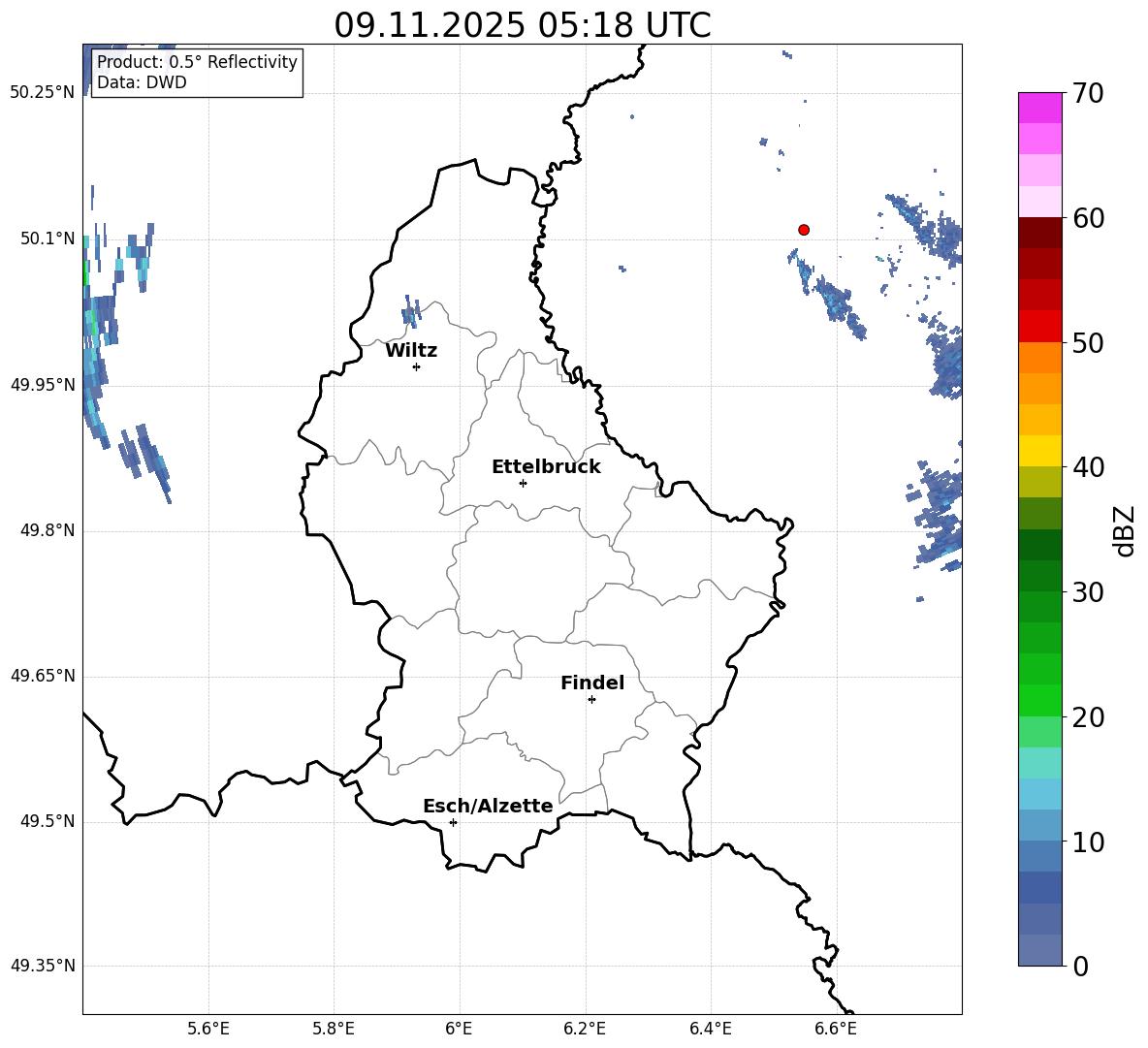1148x1048 pixels.
Task: Click the 49.95°N latitude label
Action: [43, 384]
